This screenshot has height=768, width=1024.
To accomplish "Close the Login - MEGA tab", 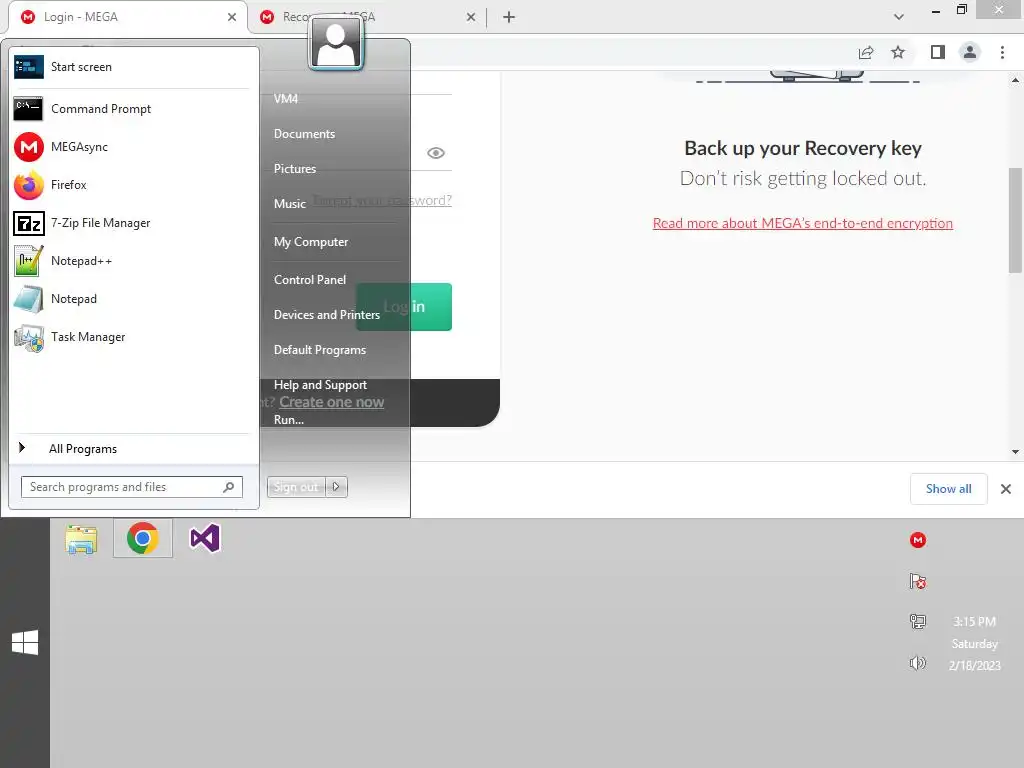I will (x=232, y=17).
